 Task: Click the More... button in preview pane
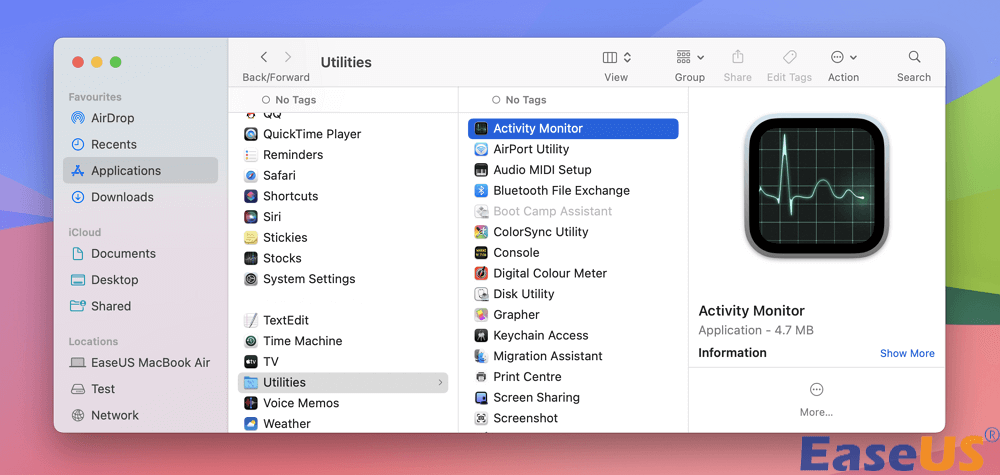point(816,400)
